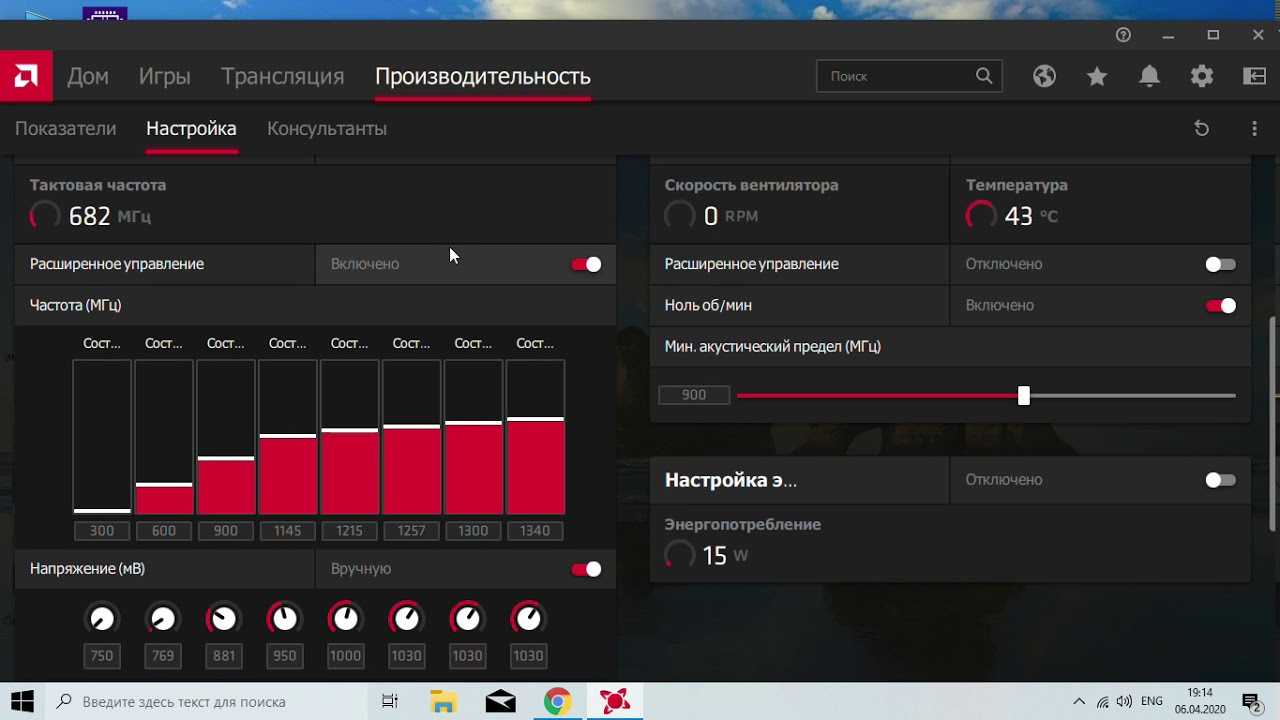The image size is (1280, 720).
Task: Open Mail app from taskbar
Action: 500,701
